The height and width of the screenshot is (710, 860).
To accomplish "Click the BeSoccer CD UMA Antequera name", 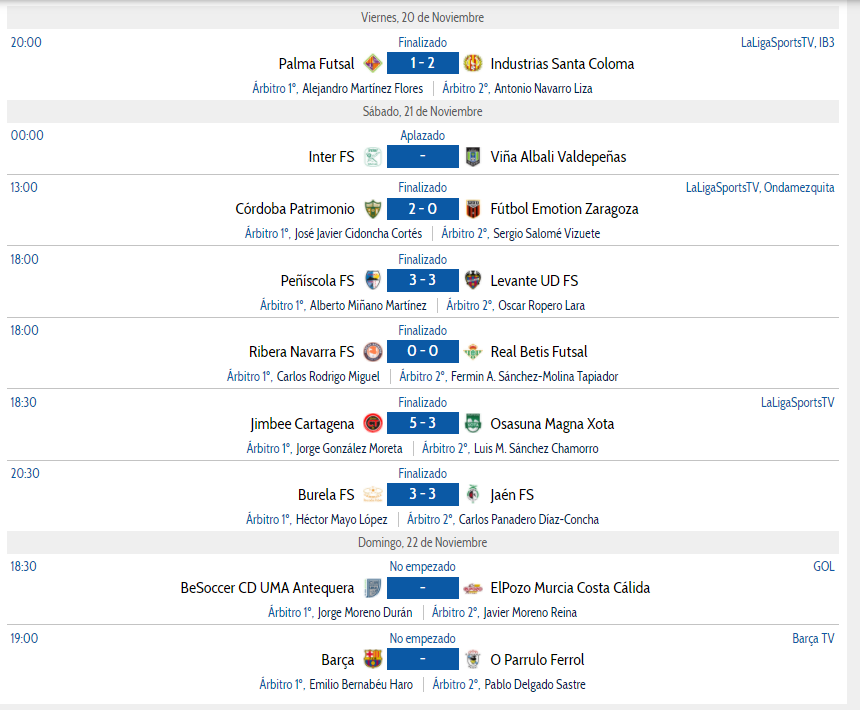I will pos(268,588).
